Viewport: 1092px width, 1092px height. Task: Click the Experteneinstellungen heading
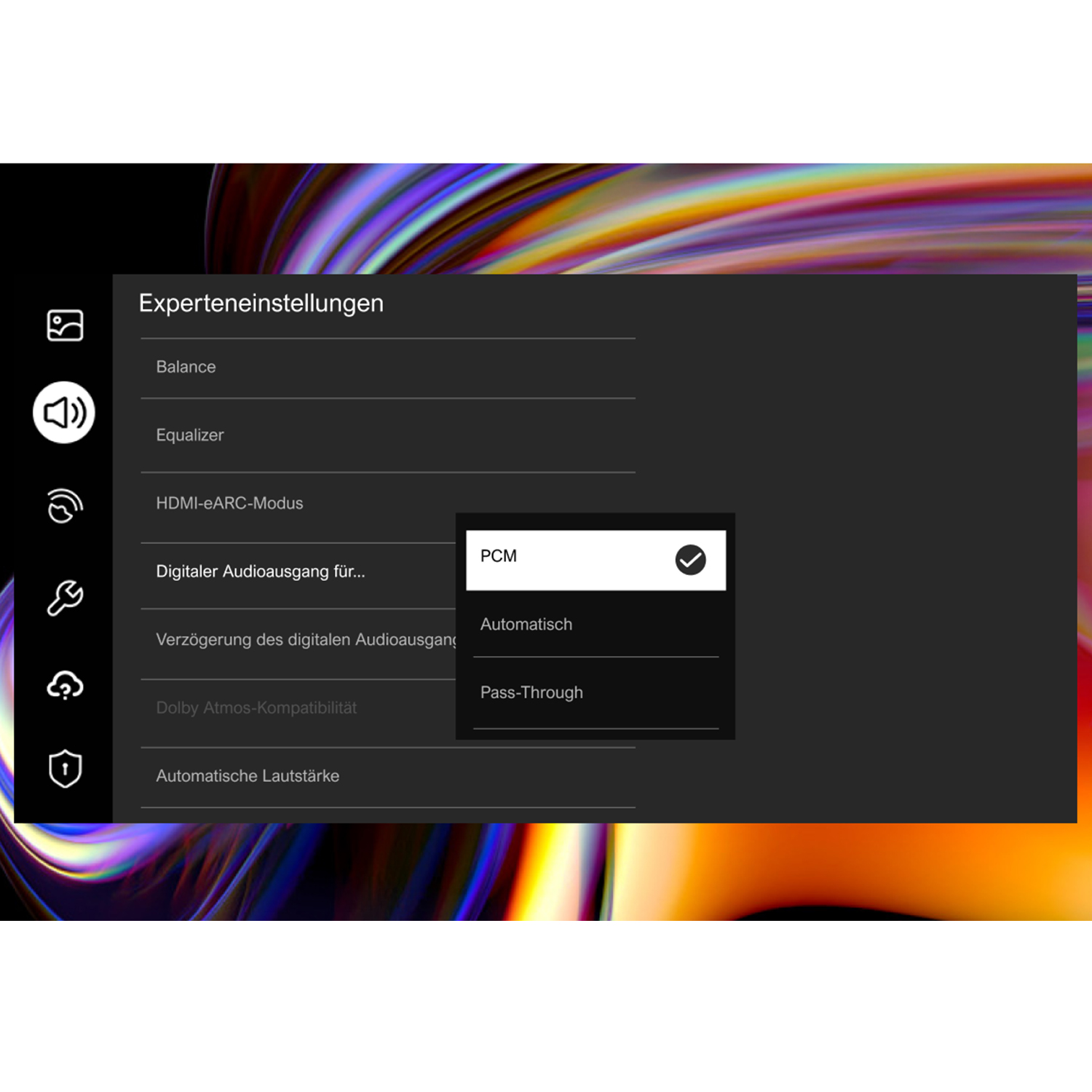[x=261, y=304]
